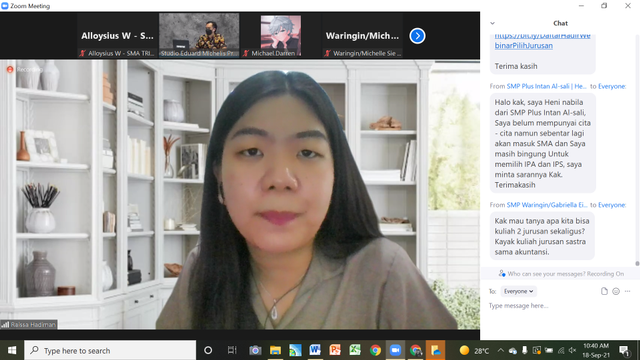Open sender SMP Plus Intan Al-sali name
This screenshot has height=360, width=640.
(547, 86)
